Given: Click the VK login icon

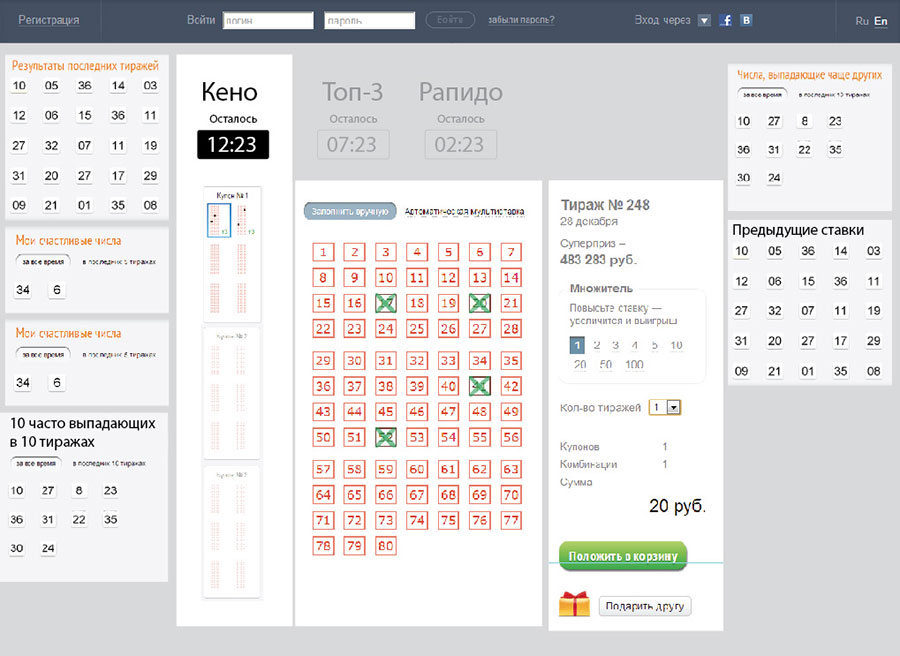Looking at the screenshot, I should click(x=745, y=20).
